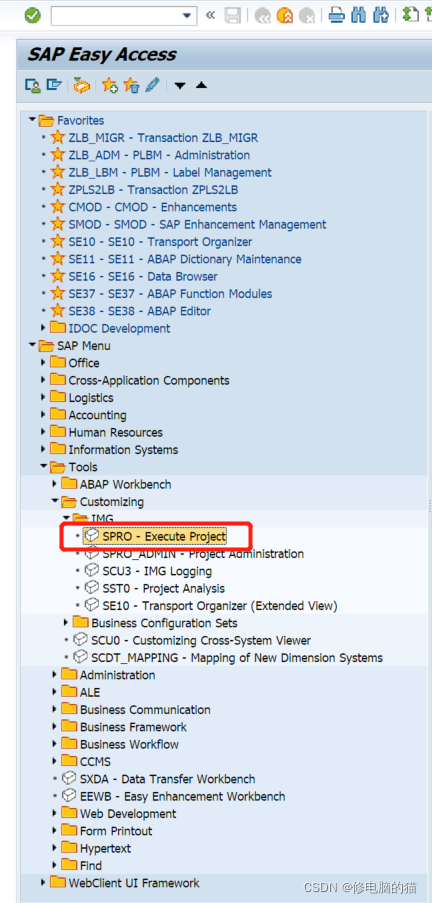Select SCDT_MAPPING - Mapping of New Dimension Systems
The image size is (432, 903).
(237, 658)
